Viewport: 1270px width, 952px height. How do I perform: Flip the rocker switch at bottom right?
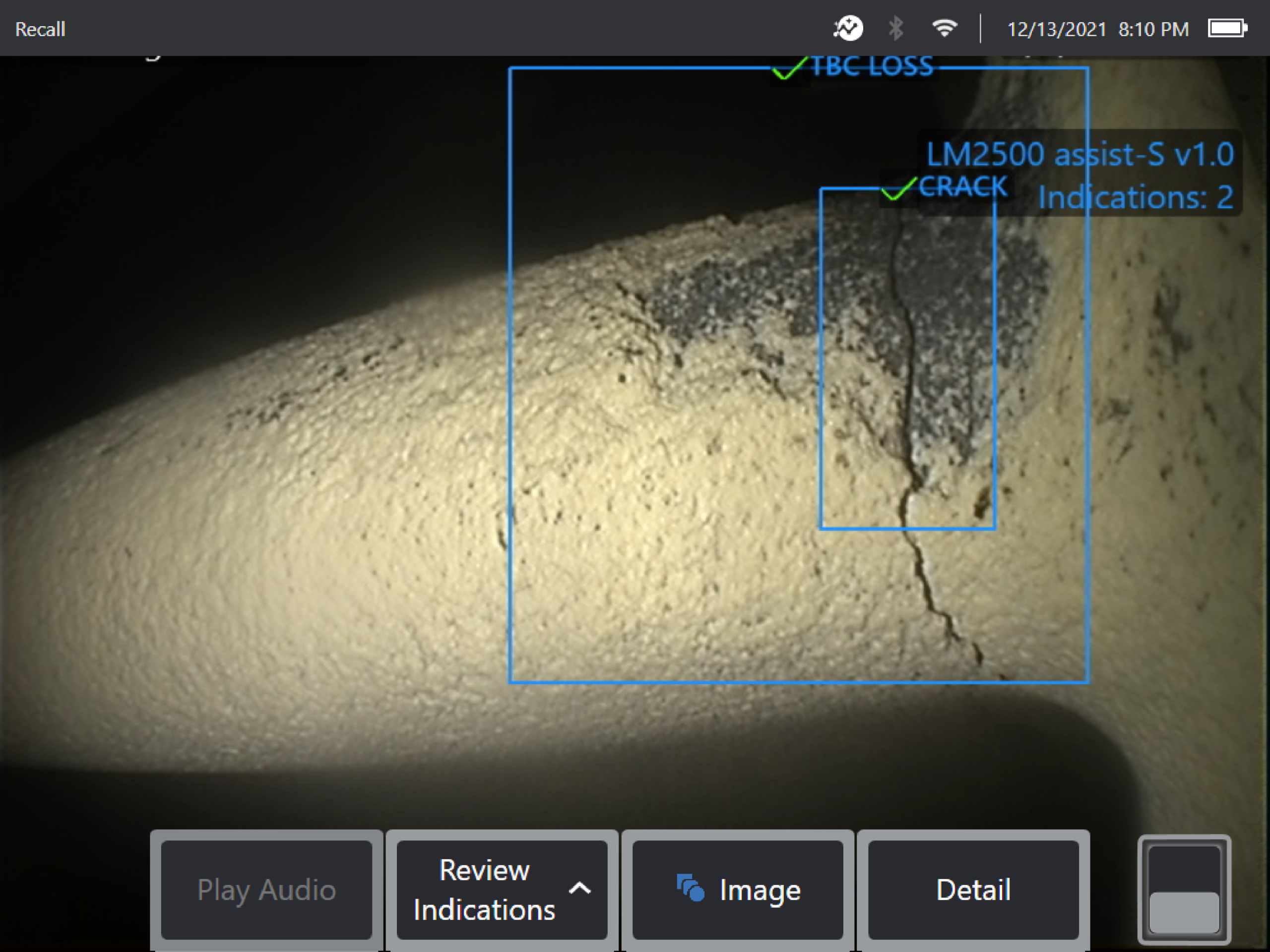click(1185, 890)
